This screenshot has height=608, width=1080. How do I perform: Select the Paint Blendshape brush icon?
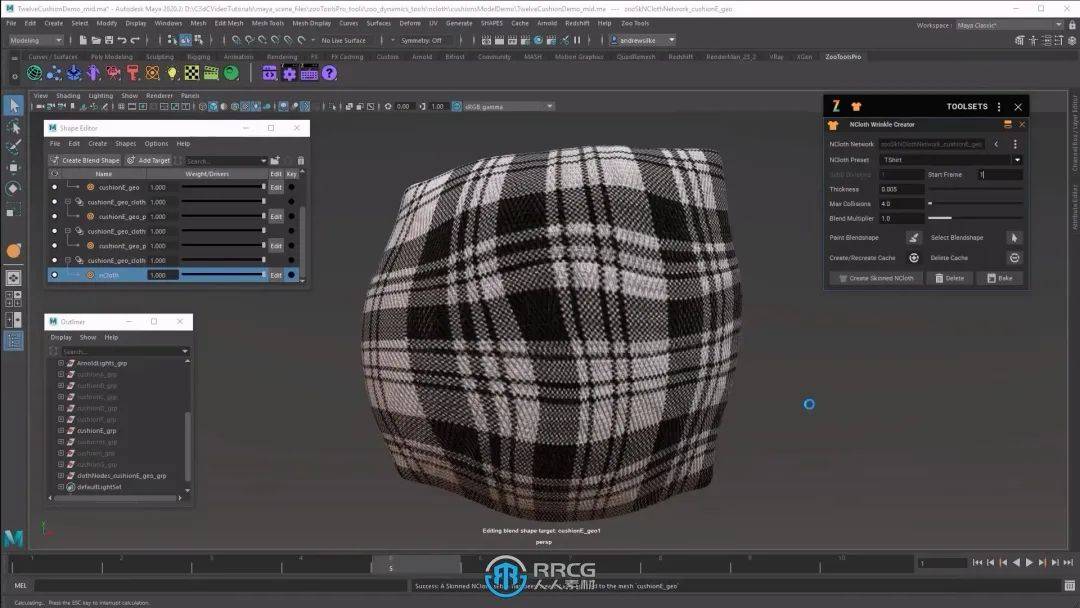[x=915, y=238]
